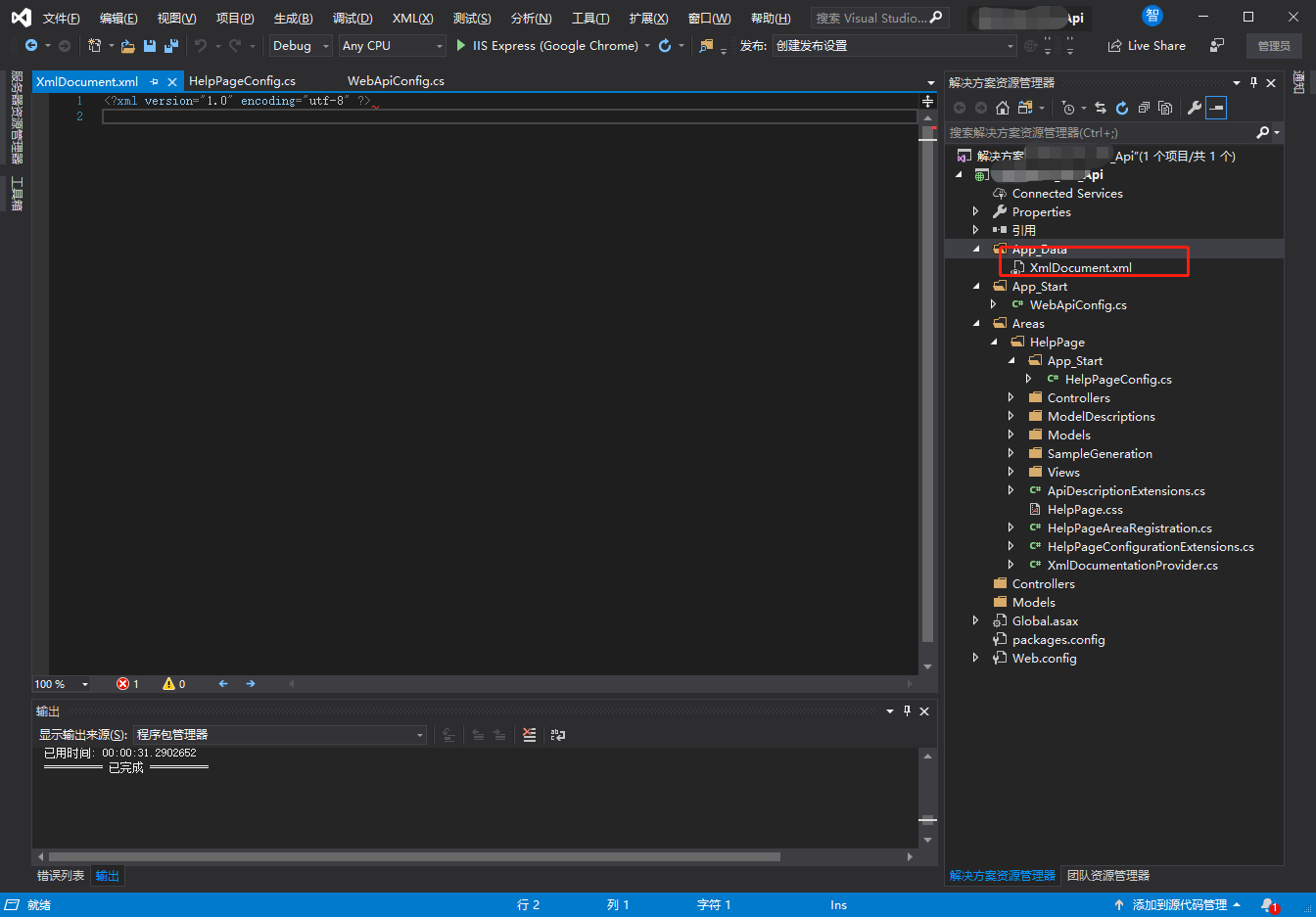Image resolution: width=1316 pixels, height=917 pixels.
Task: Open the debug menu (调试)
Action: click(352, 19)
